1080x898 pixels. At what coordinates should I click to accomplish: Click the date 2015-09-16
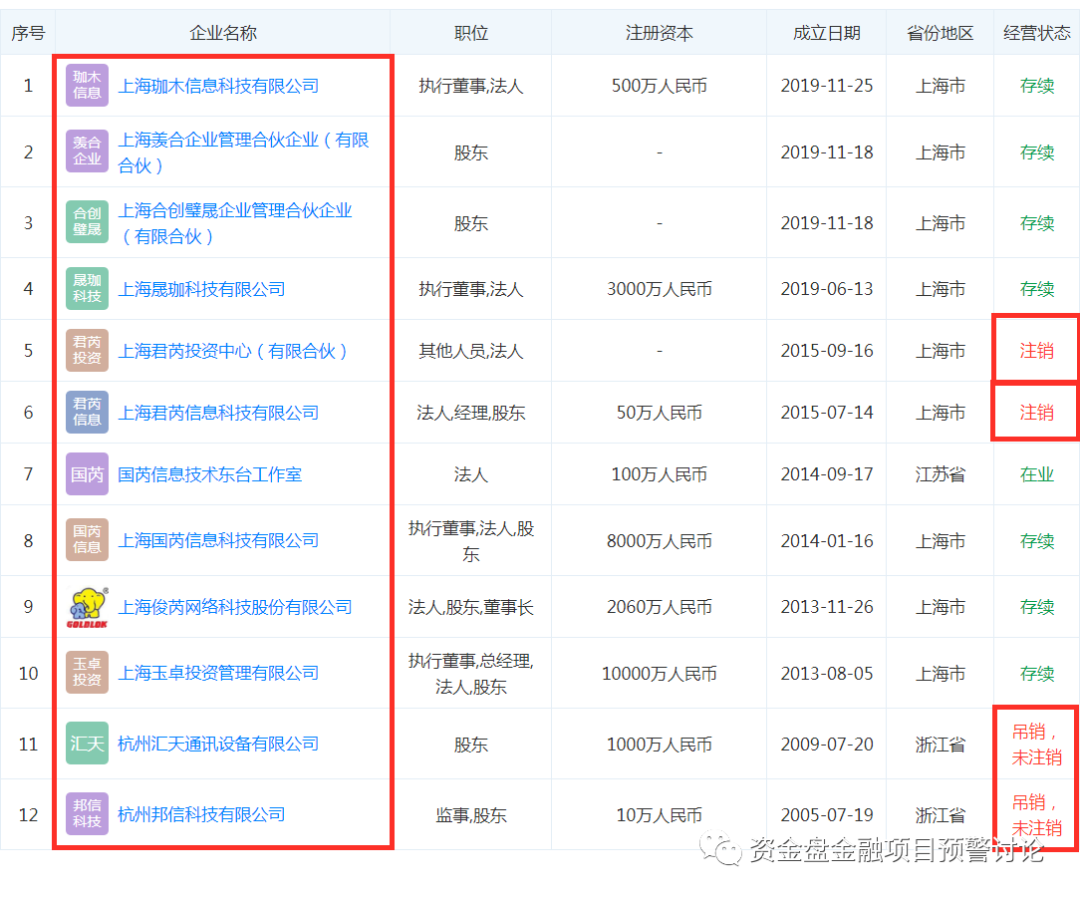pos(827,351)
